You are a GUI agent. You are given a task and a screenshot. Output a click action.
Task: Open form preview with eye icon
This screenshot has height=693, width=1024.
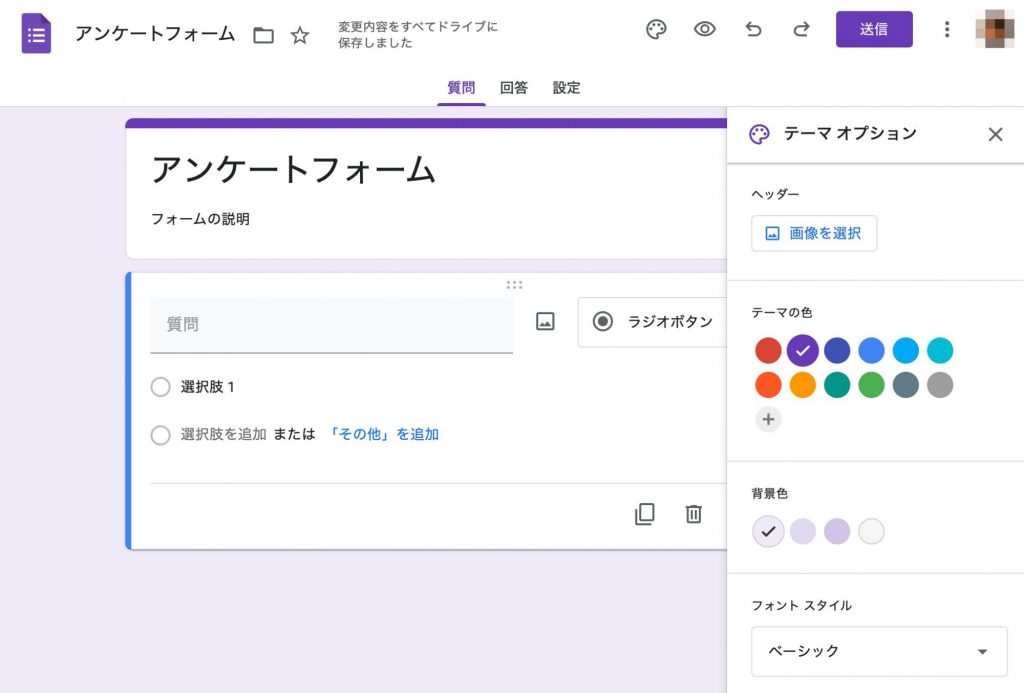(705, 30)
